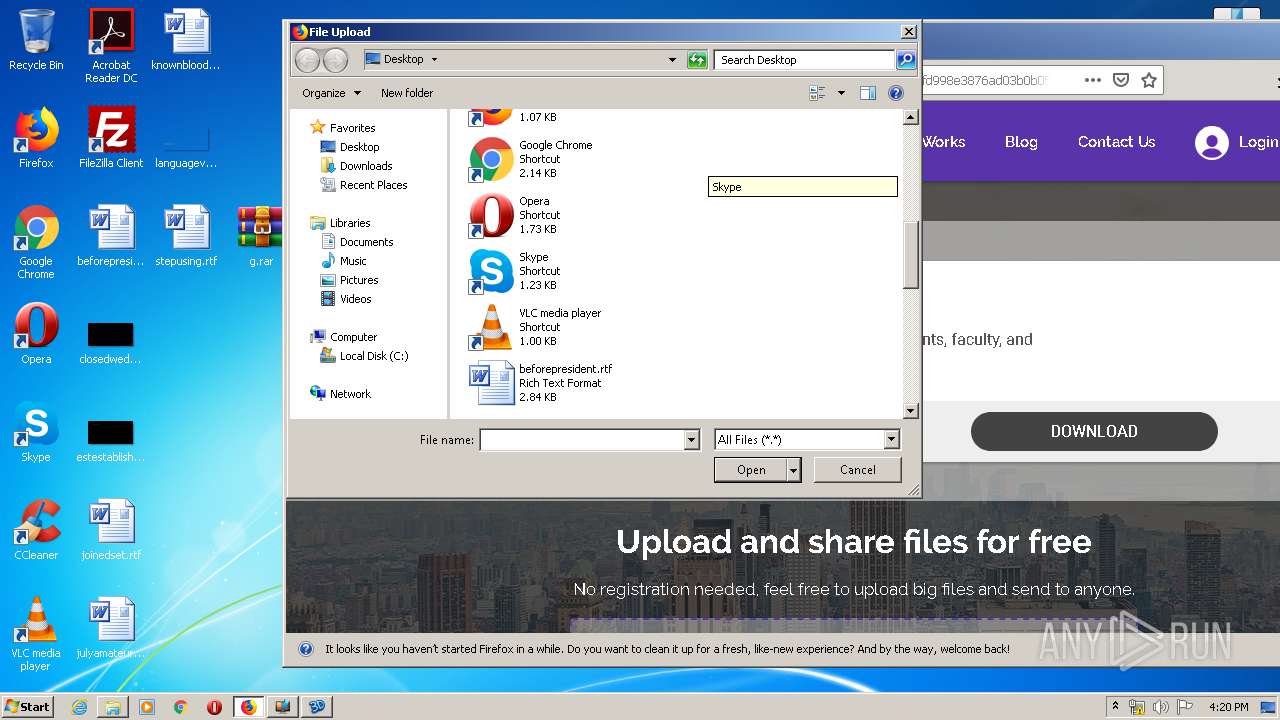Click the File name input field
1280x720 pixels.
(582, 440)
